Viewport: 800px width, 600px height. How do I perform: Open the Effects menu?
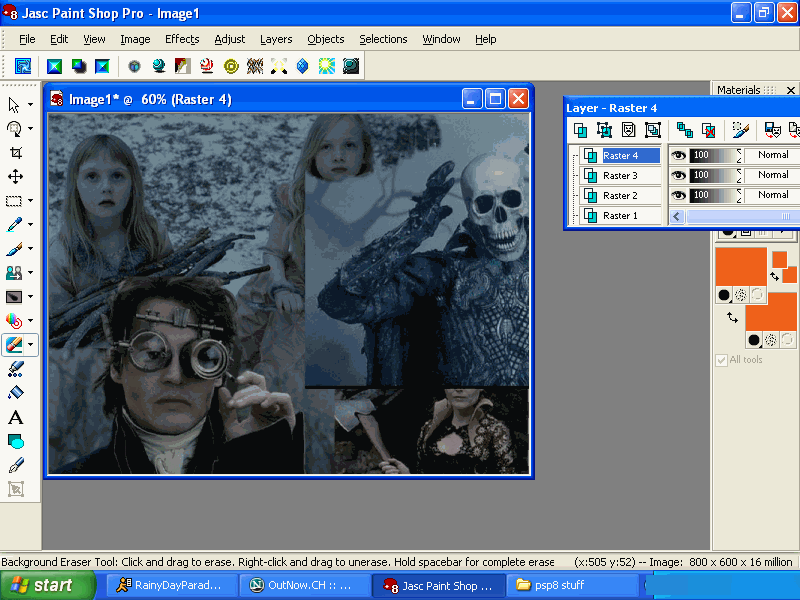(x=182, y=39)
